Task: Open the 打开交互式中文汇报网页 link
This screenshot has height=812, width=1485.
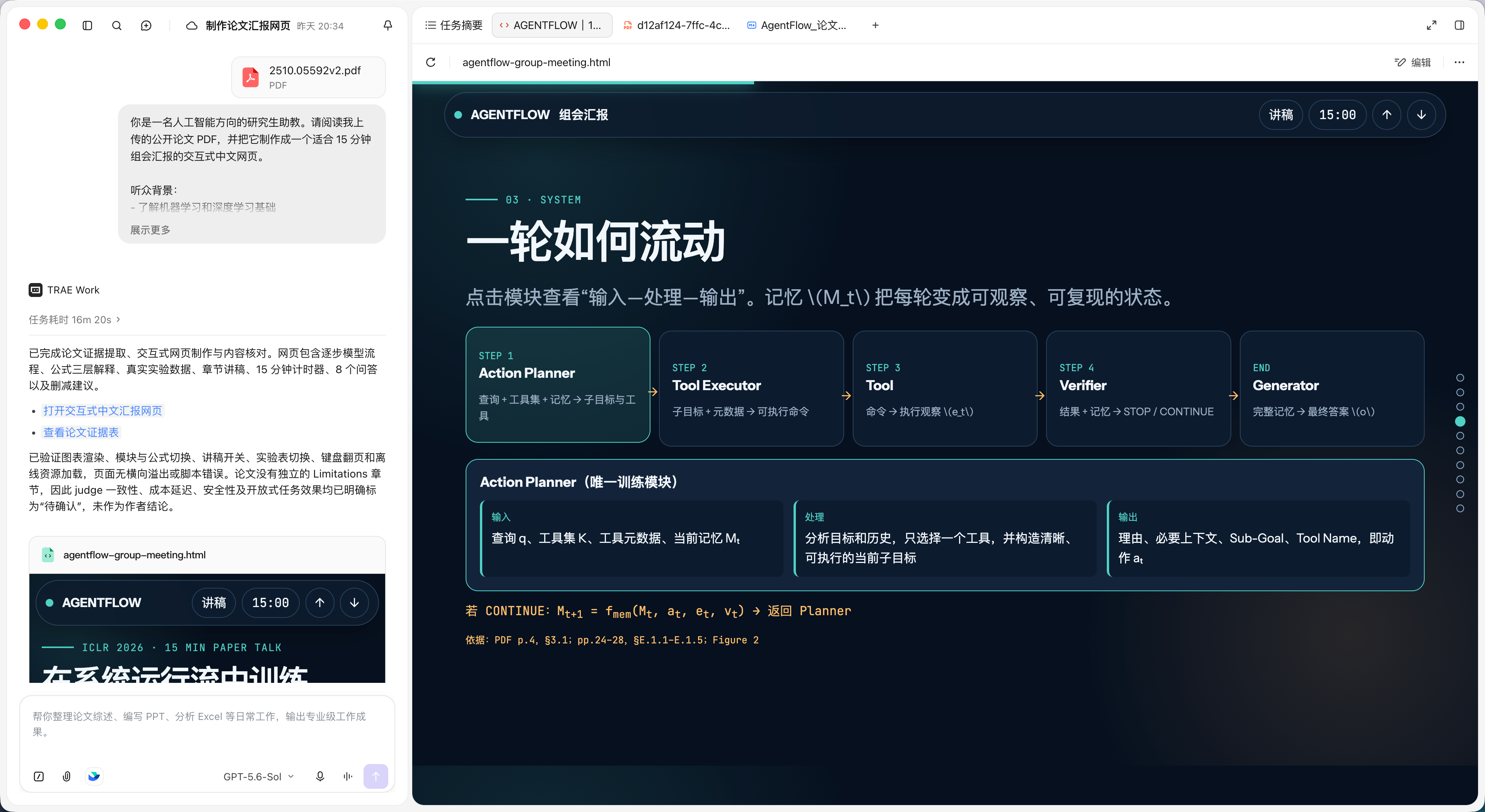Action: (102, 410)
